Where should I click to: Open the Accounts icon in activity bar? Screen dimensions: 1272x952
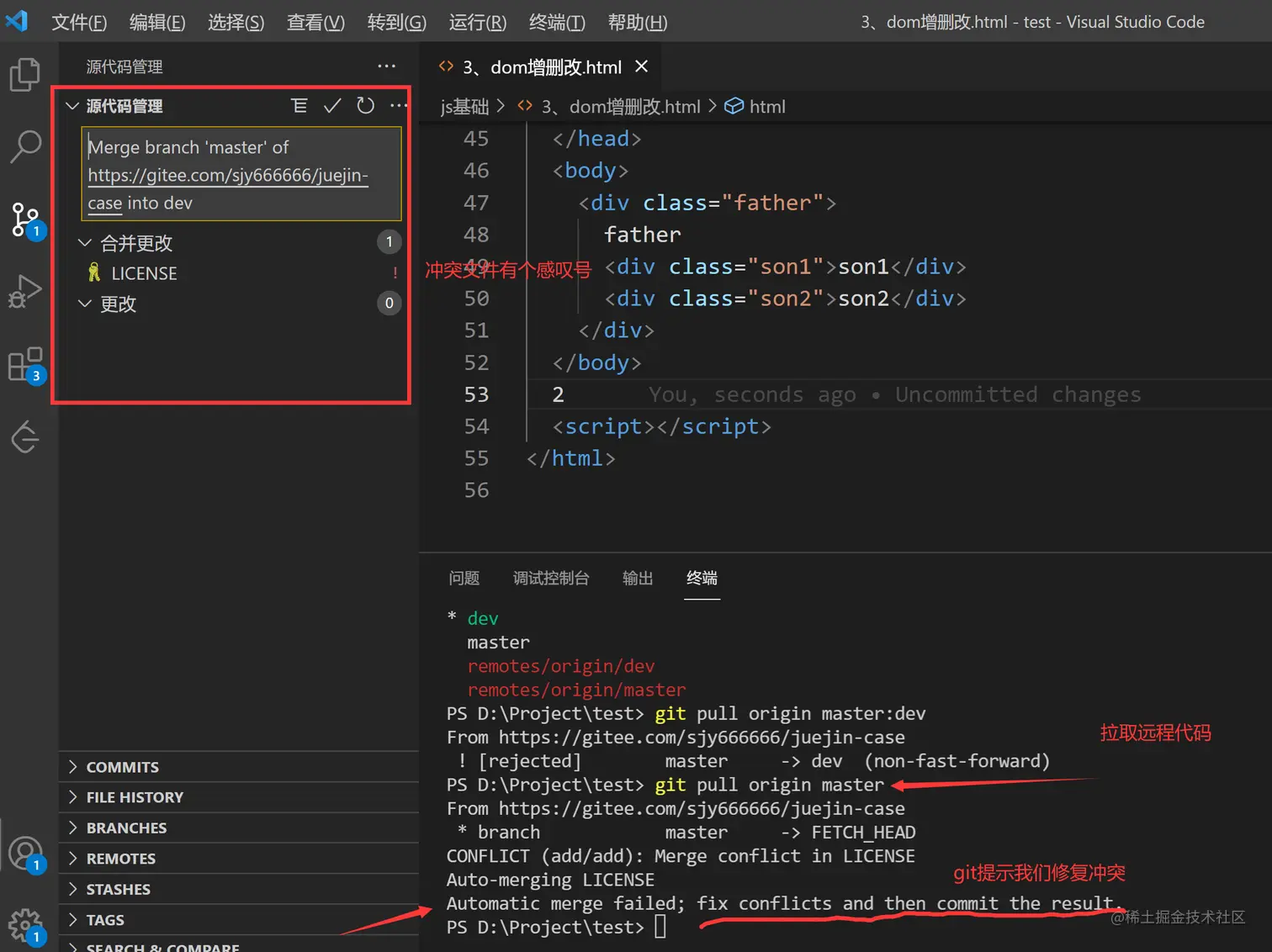click(25, 854)
